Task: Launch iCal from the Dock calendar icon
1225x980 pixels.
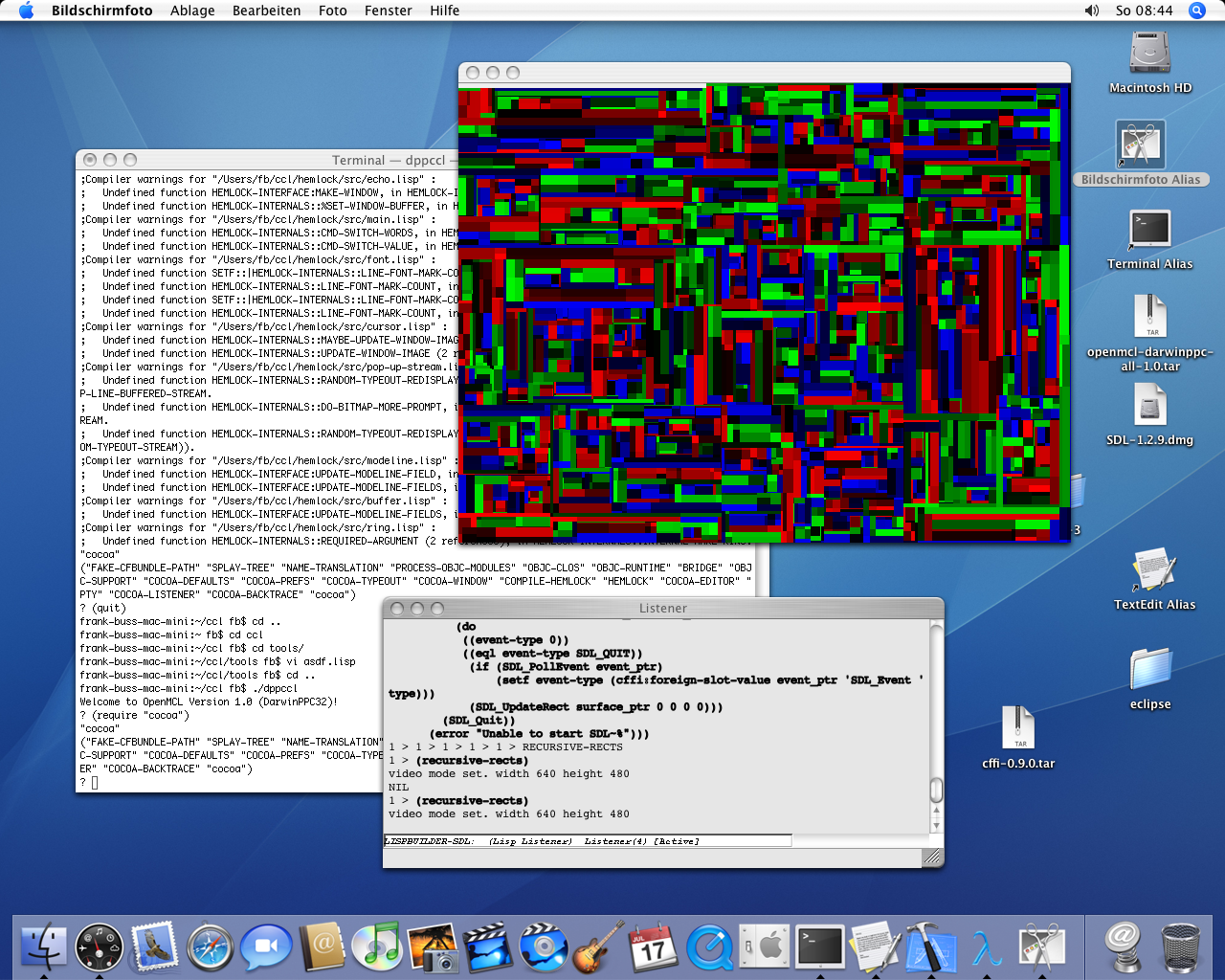Action: pos(655,947)
